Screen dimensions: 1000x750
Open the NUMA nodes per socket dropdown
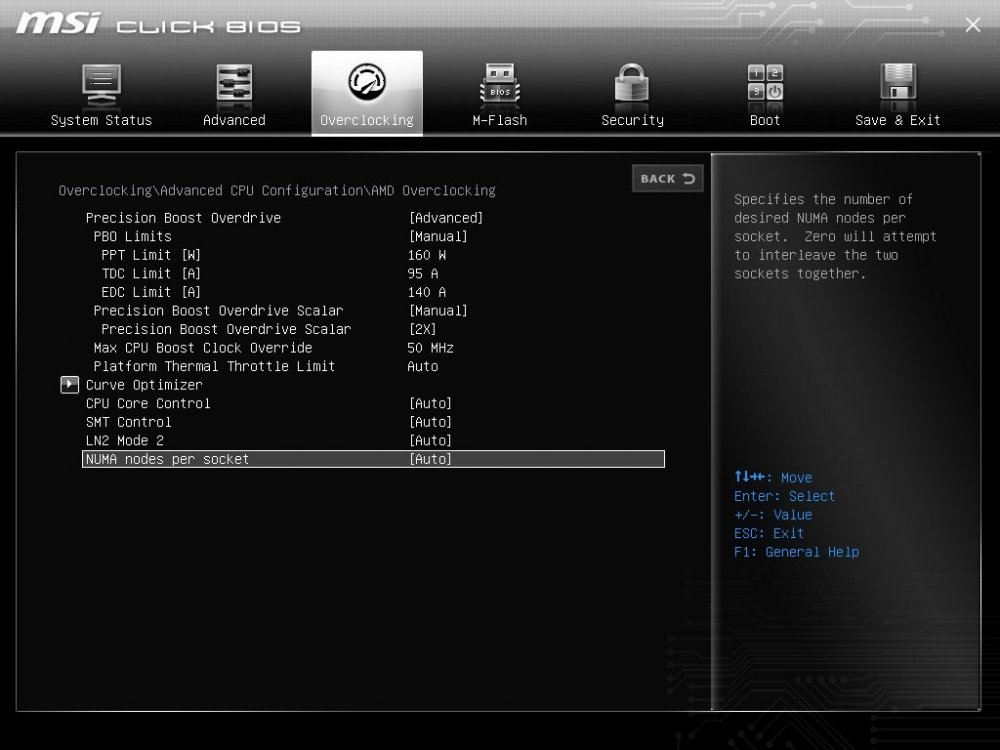430,459
